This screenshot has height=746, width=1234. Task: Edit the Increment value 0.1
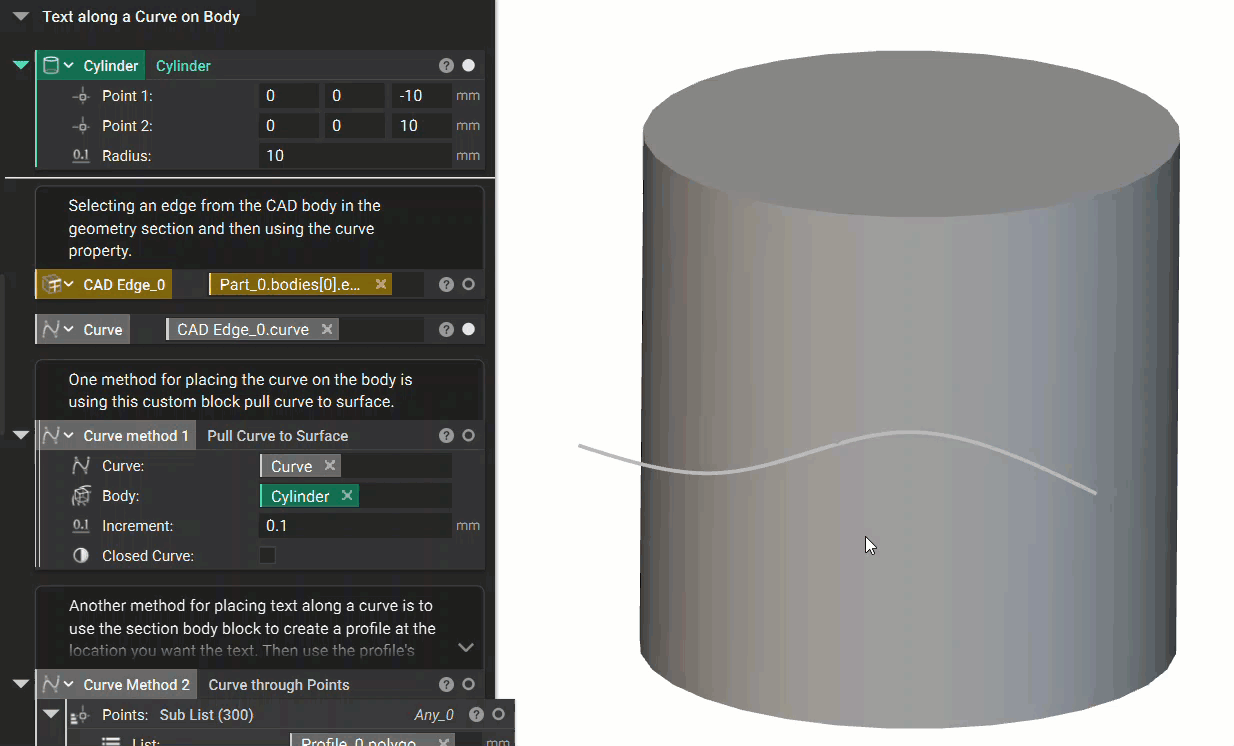355,526
